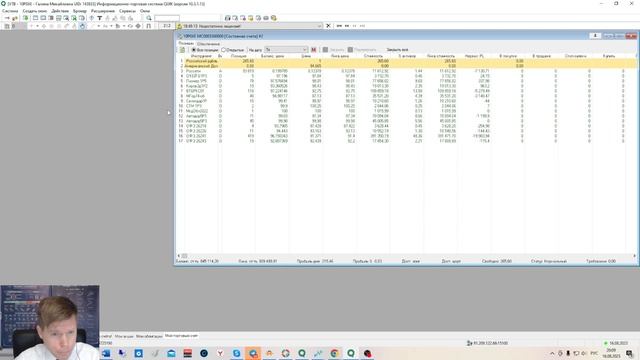Click the Статус status bar entry

[x=549, y=261]
